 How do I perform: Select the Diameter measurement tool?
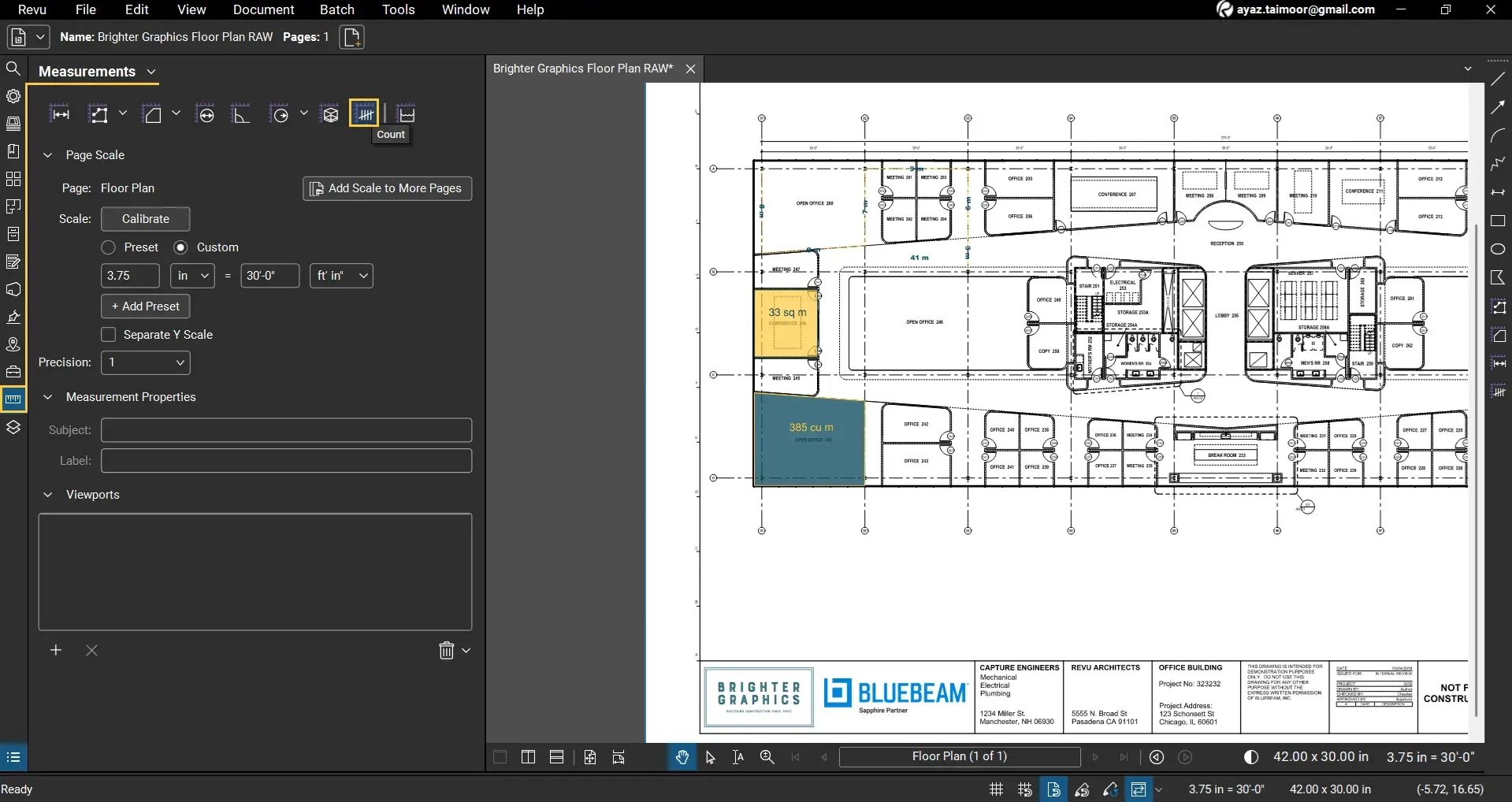(205, 113)
